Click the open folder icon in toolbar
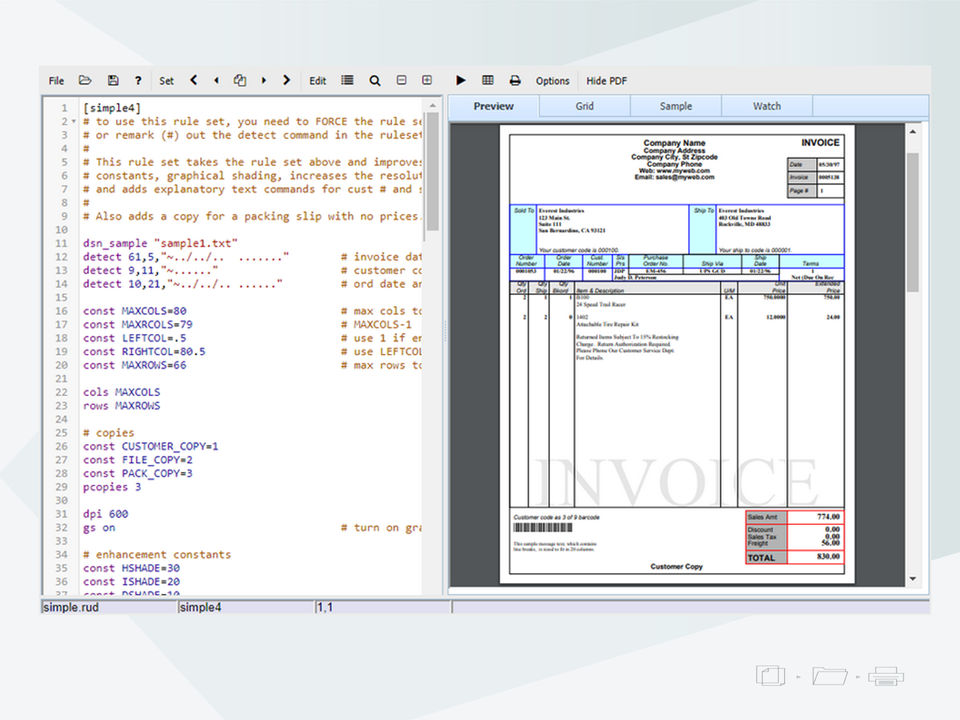Image resolution: width=960 pixels, height=720 pixels. click(x=85, y=80)
